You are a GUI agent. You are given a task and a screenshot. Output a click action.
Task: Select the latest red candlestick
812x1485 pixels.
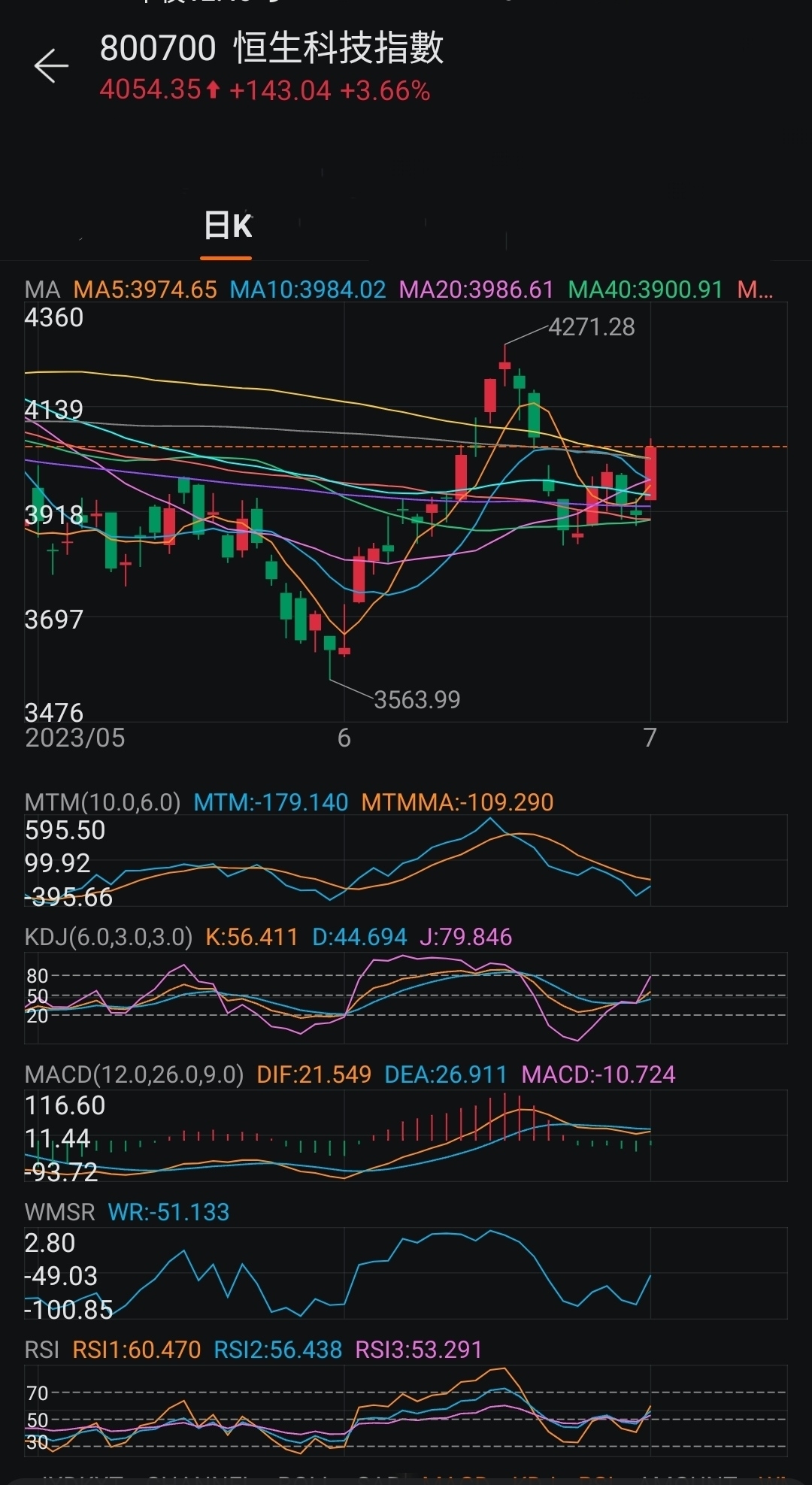pyautogui.click(x=651, y=473)
